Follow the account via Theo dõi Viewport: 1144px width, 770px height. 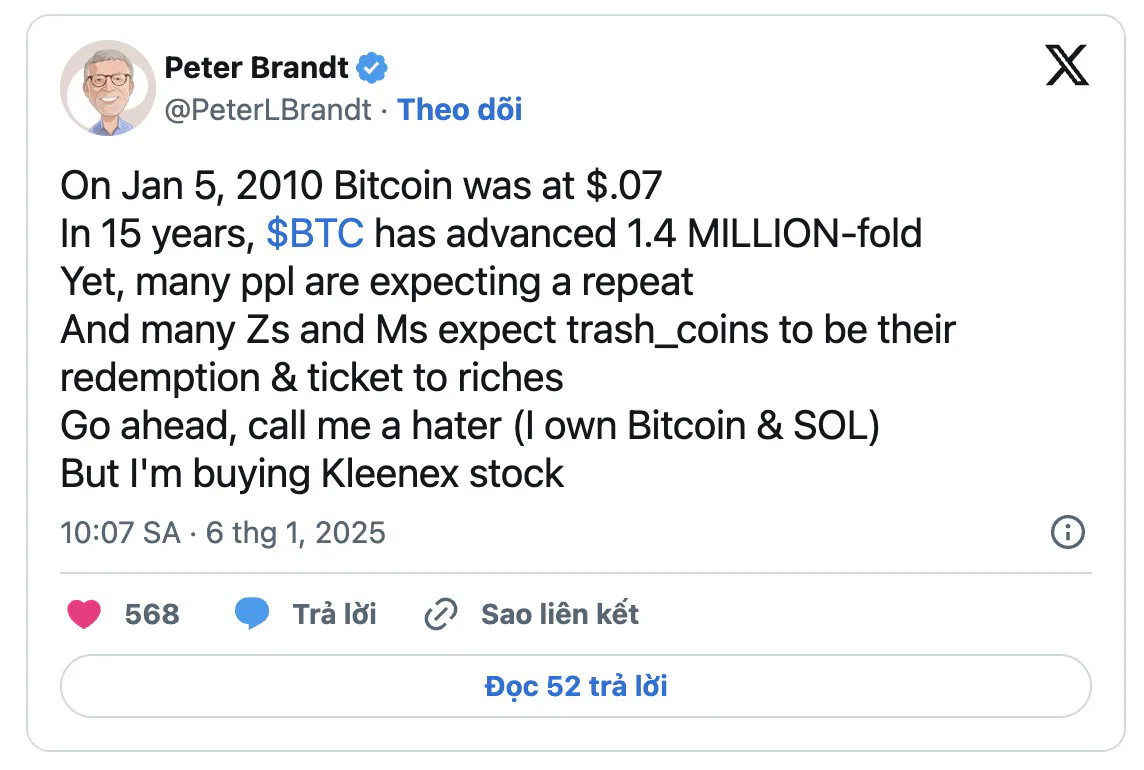[x=460, y=110]
